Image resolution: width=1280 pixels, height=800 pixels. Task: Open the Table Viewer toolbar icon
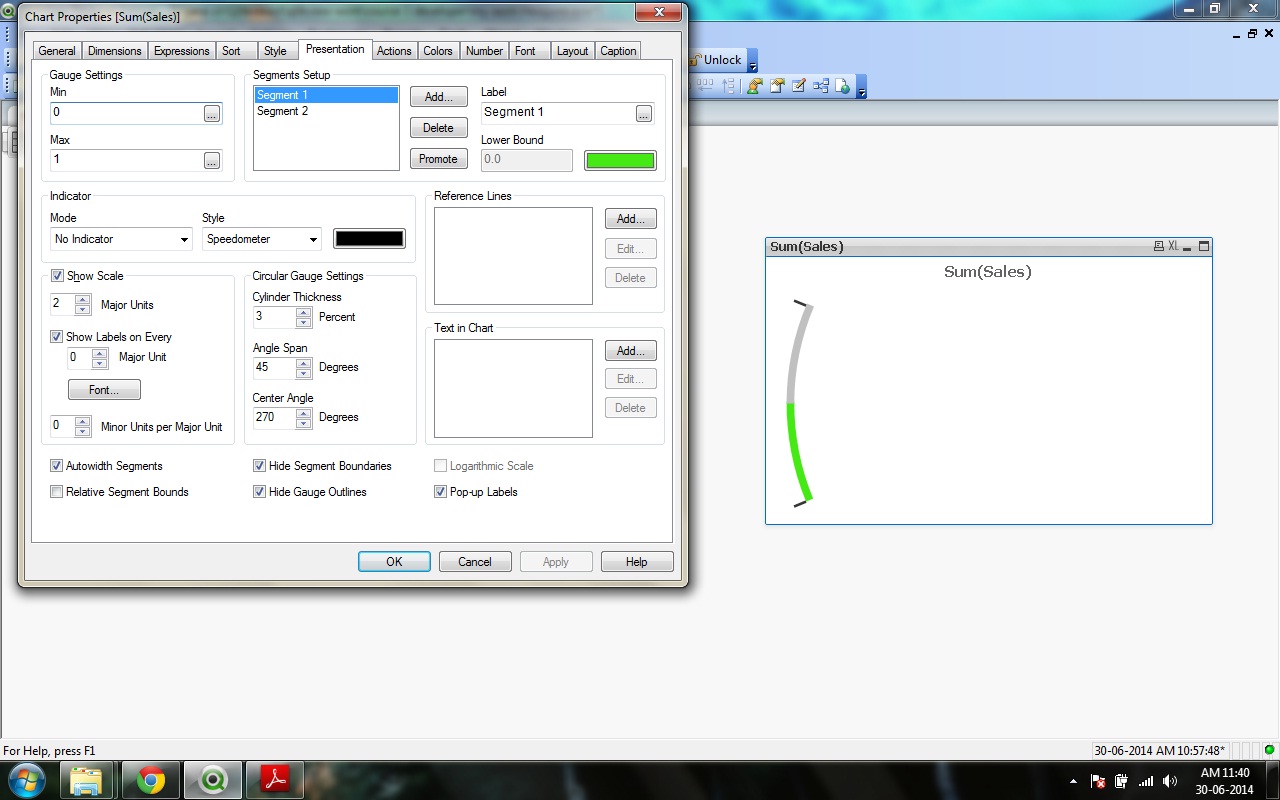pos(820,86)
